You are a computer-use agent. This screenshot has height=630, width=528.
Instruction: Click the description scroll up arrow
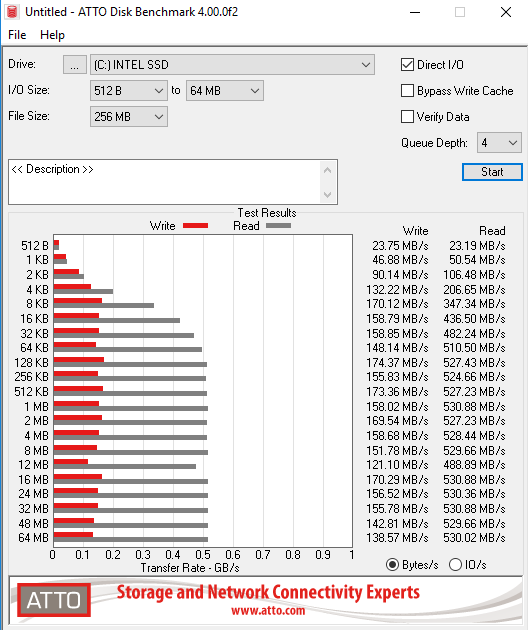pos(327,170)
